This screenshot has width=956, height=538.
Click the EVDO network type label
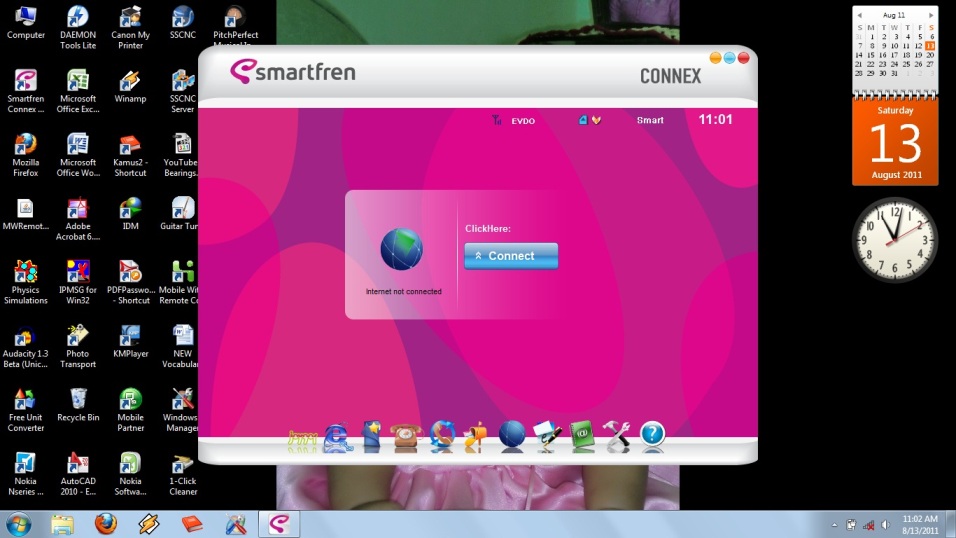tap(523, 121)
